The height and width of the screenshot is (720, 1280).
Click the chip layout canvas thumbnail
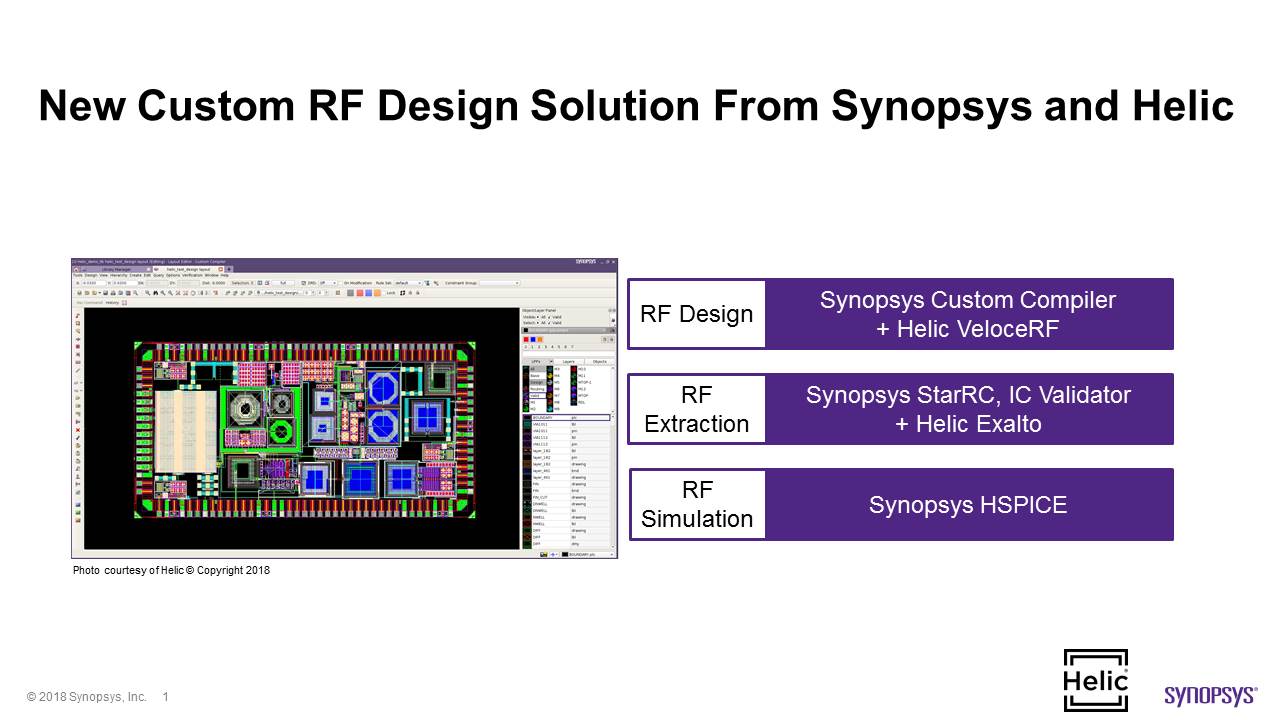coord(301,427)
